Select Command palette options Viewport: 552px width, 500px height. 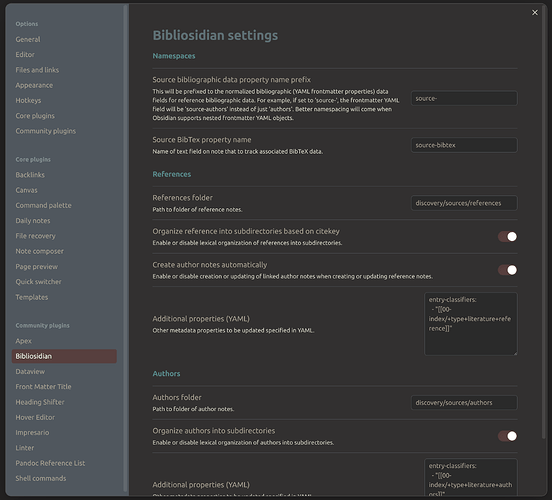[x=43, y=205]
